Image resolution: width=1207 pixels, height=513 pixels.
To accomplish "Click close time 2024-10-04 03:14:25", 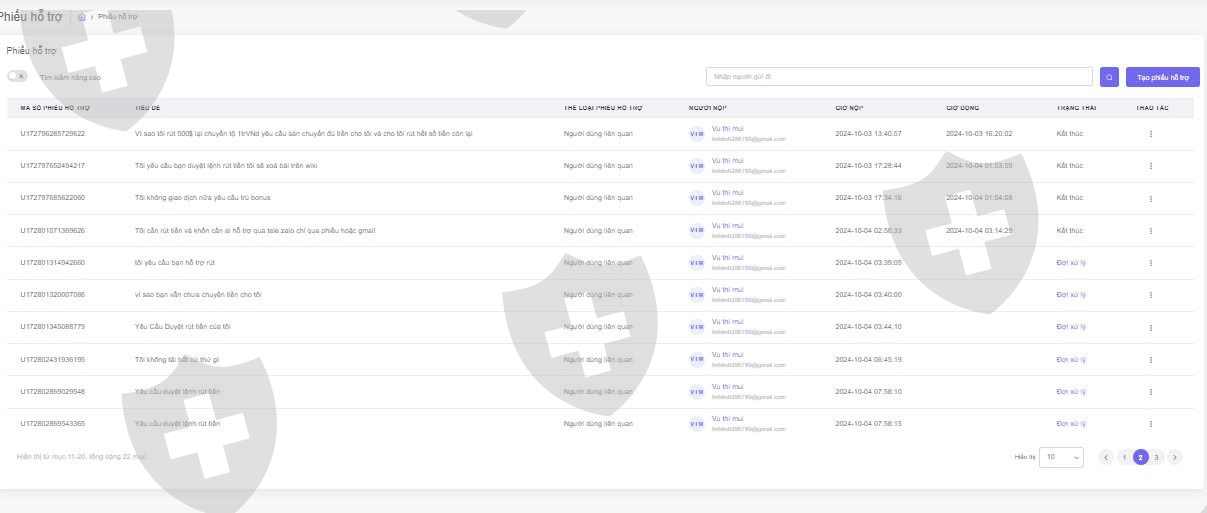I will pos(979,231).
